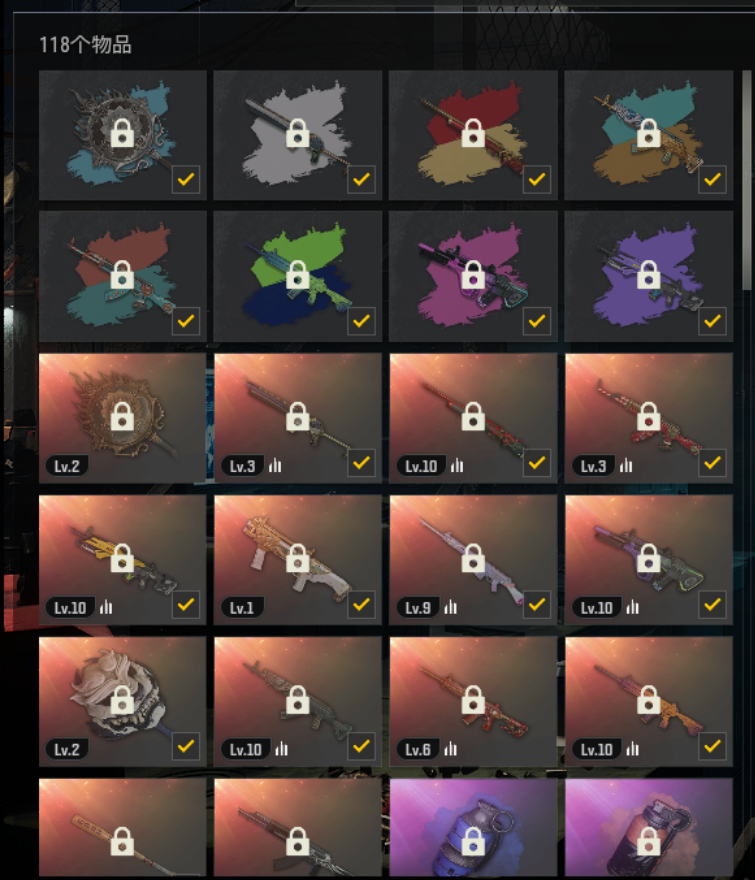Select the Lv.9 pink and white rifle
The image size is (755, 880).
473,560
